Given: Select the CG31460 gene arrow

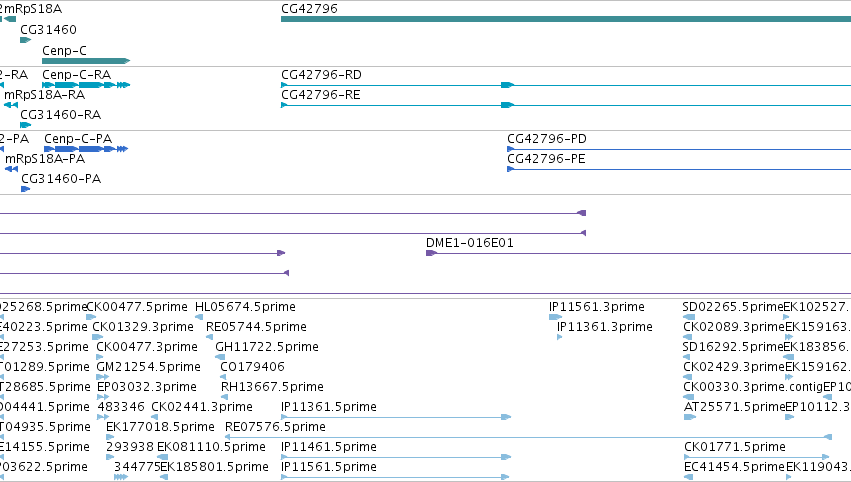Looking at the screenshot, I should point(26,40).
